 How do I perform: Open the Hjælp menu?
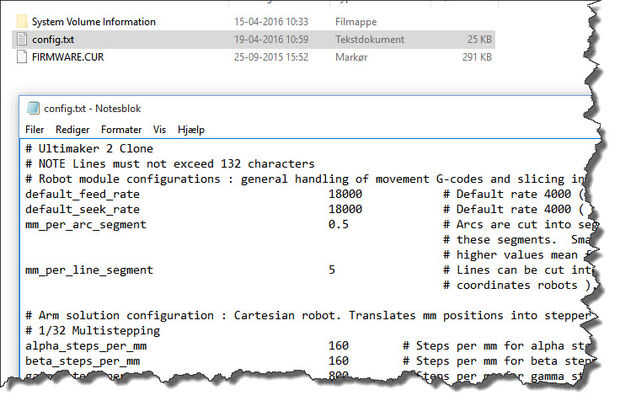[x=191, y=130]
